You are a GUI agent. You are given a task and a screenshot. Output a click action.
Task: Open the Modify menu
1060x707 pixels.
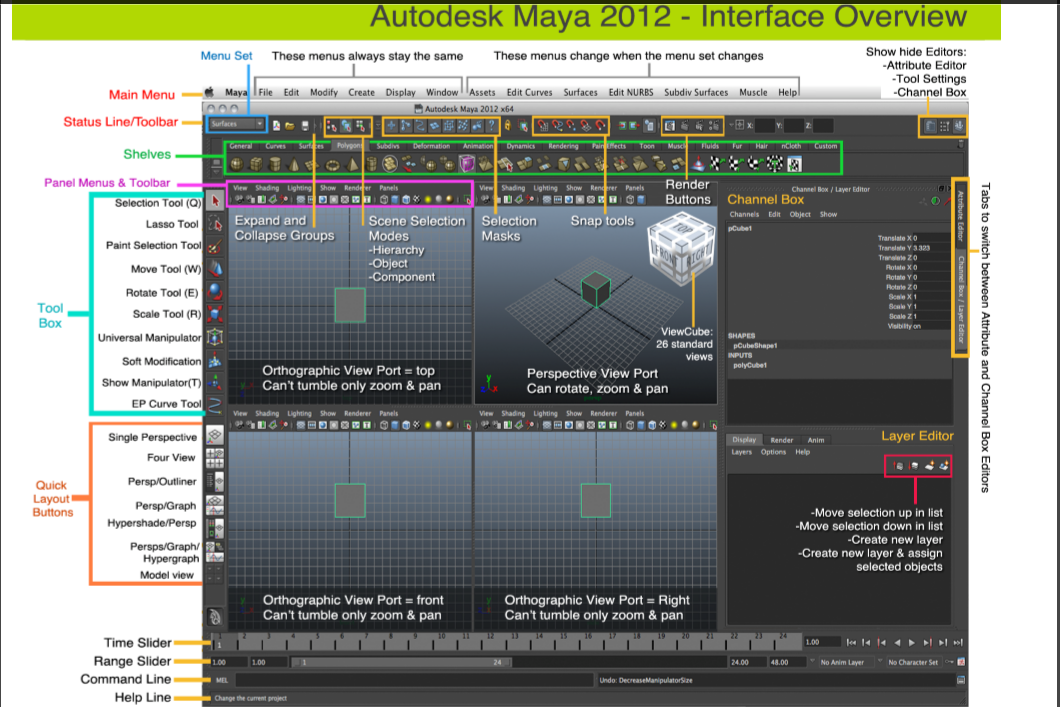[324, 93]
